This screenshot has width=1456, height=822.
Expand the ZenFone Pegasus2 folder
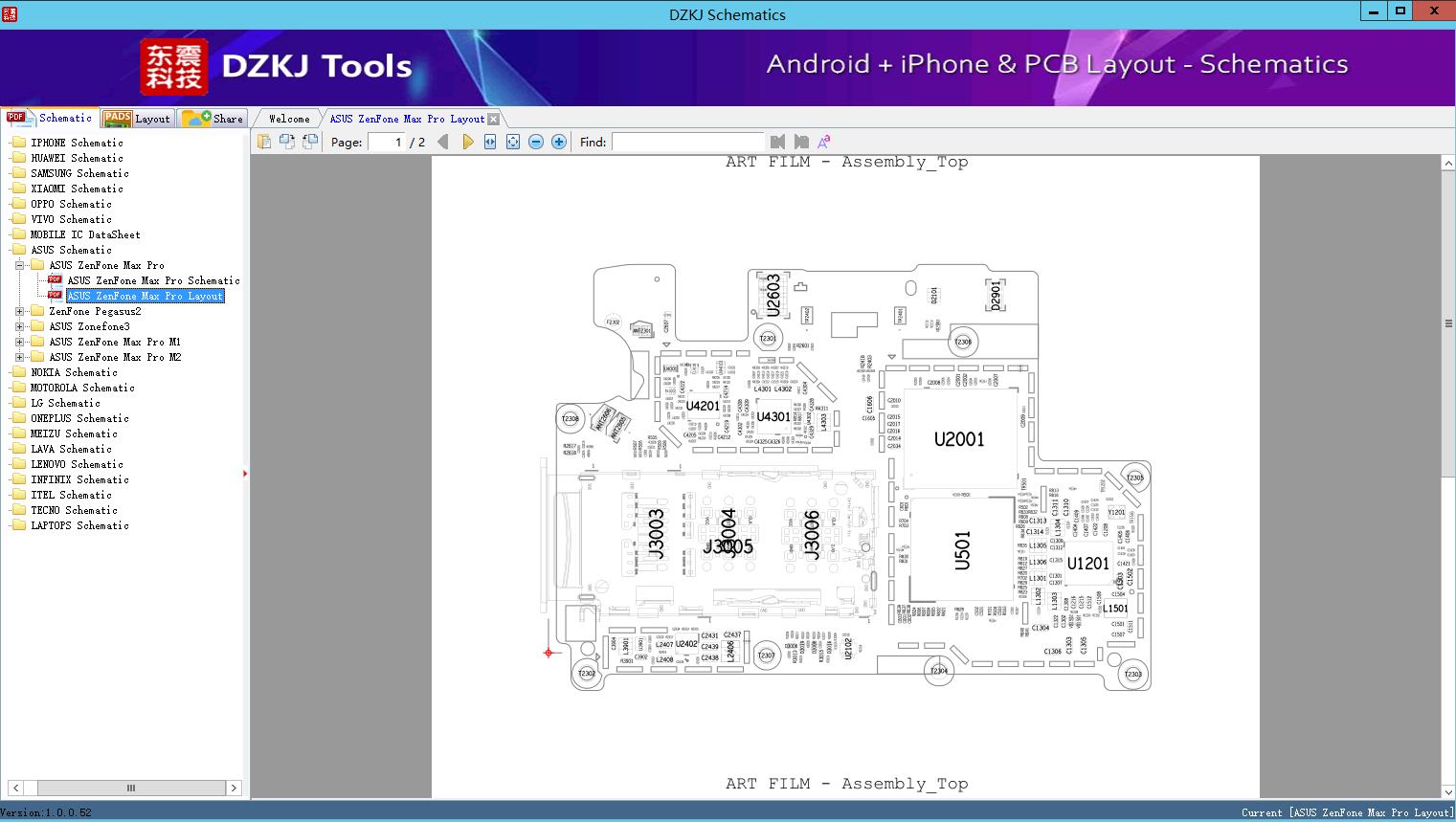click(19, 311)
